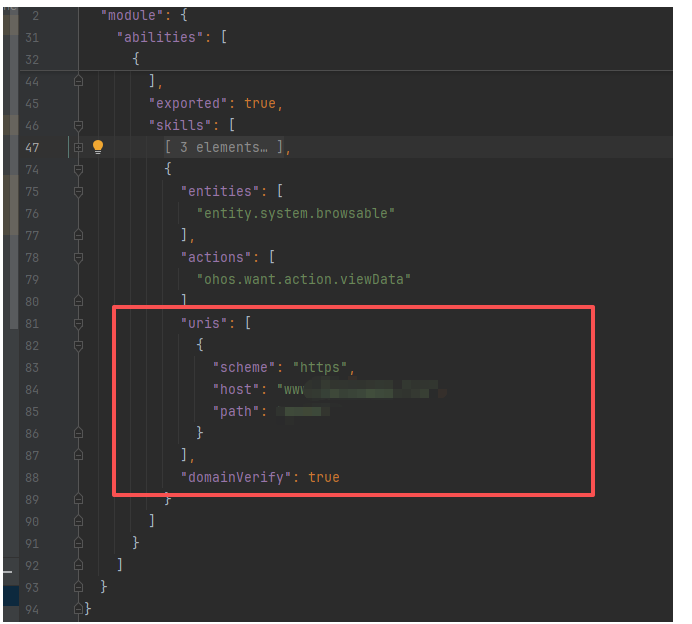
Task: Click the "entities" key
Action: (220, 192)
